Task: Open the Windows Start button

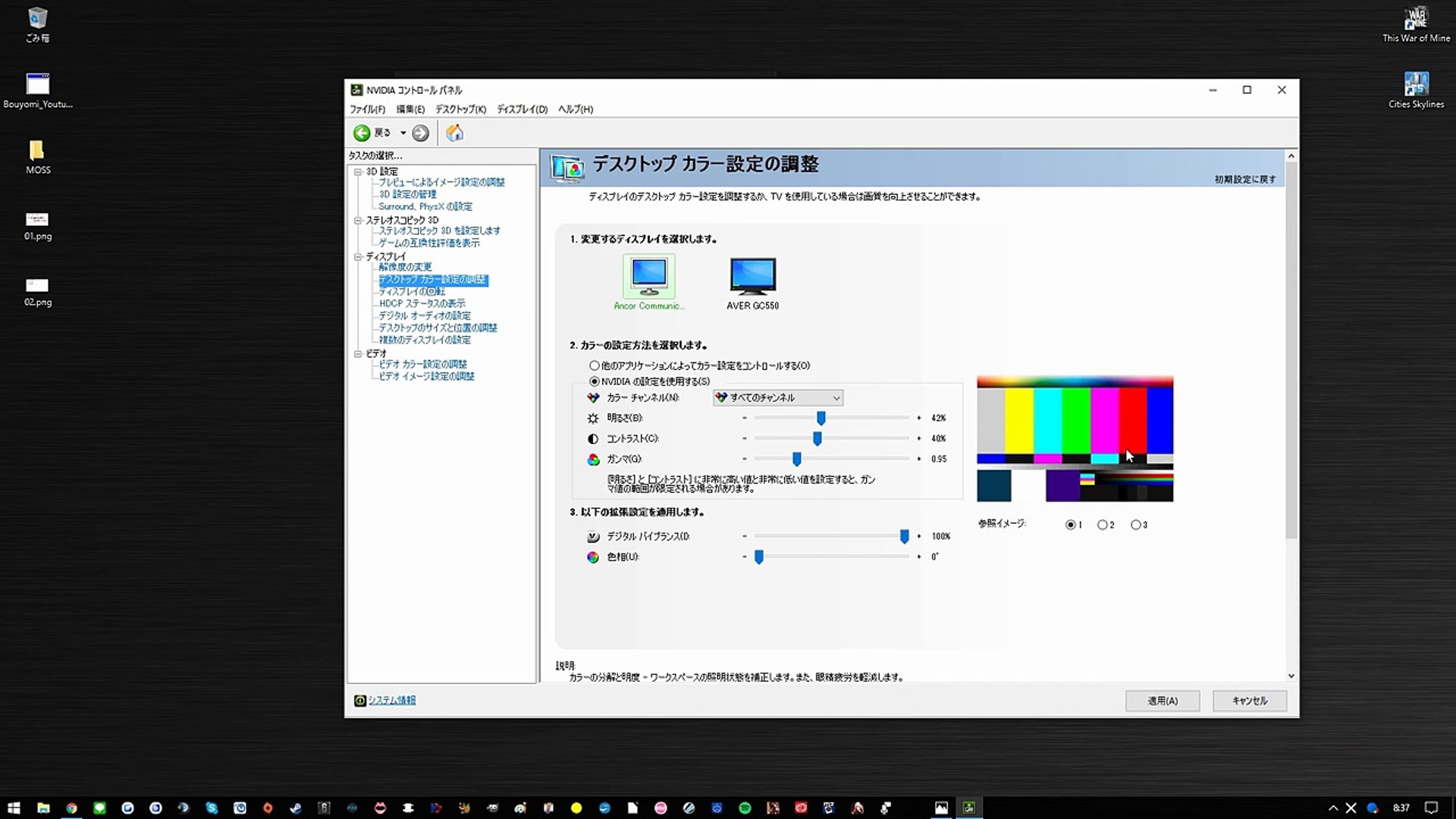Action: click(14, 808)
